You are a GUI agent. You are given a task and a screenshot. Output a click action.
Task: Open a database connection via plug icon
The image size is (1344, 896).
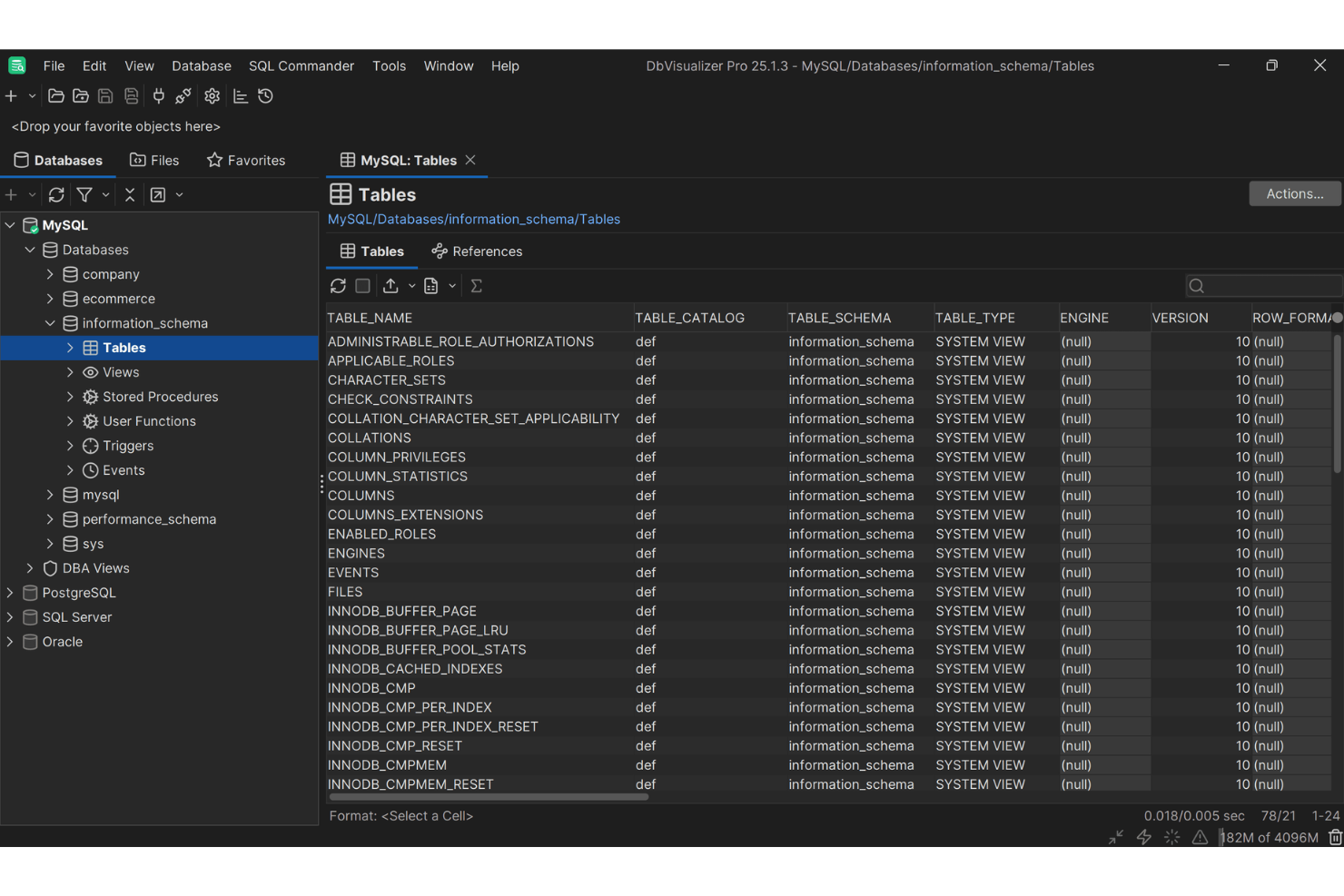point(159,95)
